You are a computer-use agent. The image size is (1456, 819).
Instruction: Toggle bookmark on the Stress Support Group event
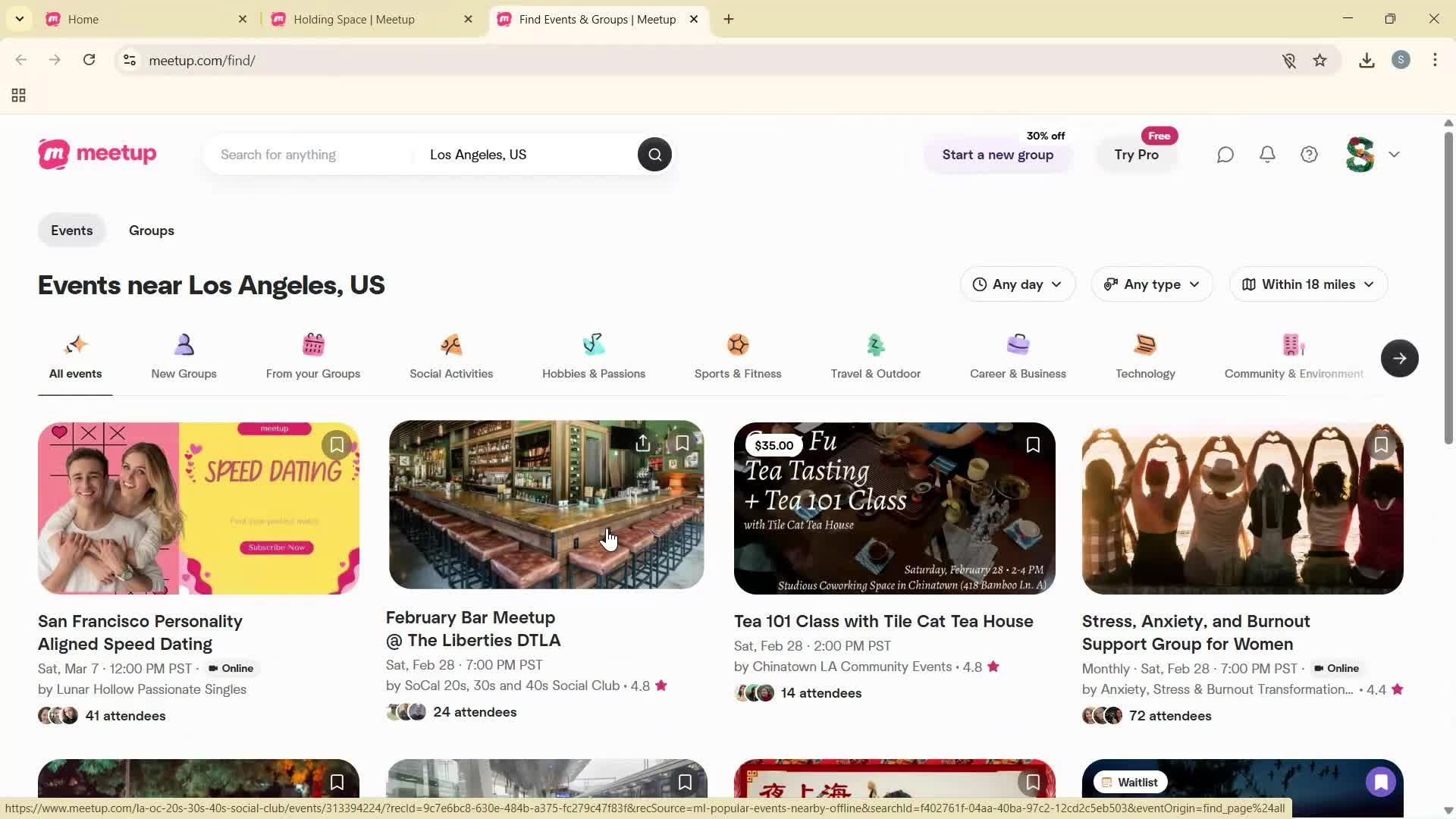coord(1380,445)
